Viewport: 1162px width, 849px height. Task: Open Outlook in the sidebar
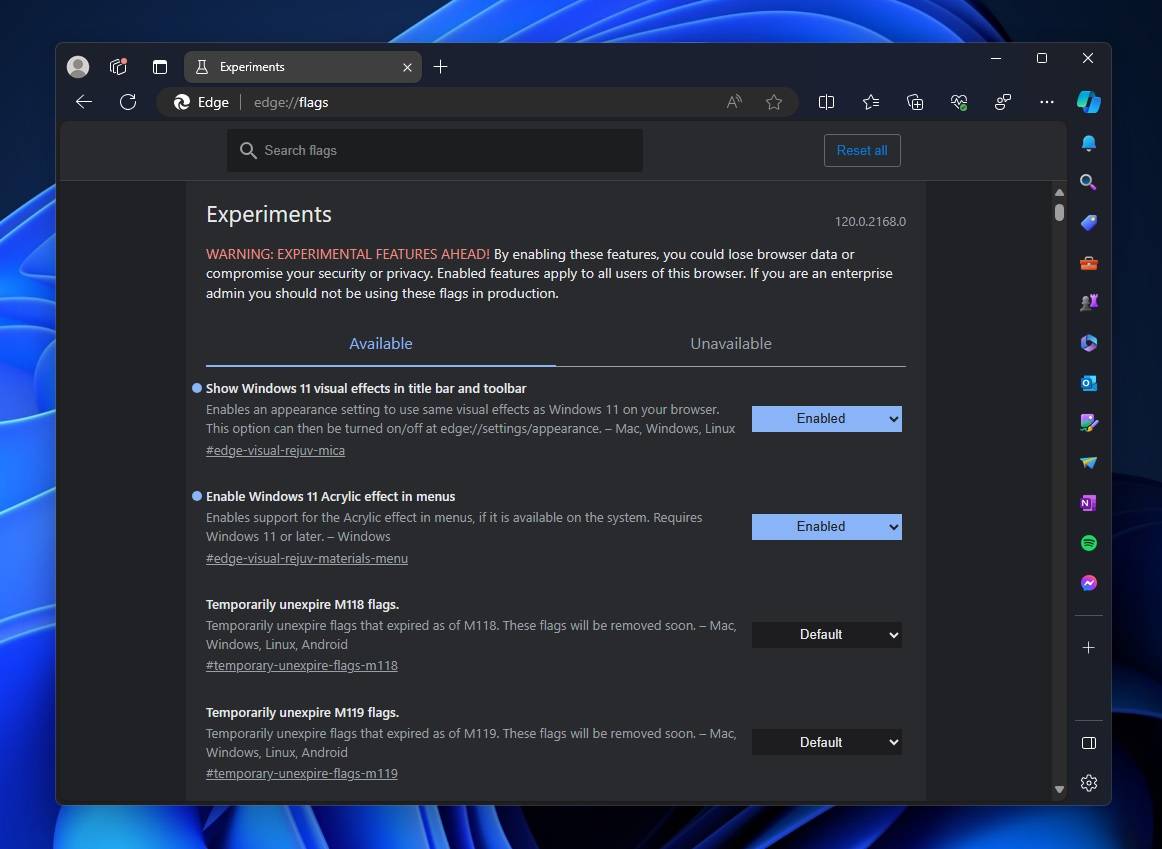[1089, 382]
